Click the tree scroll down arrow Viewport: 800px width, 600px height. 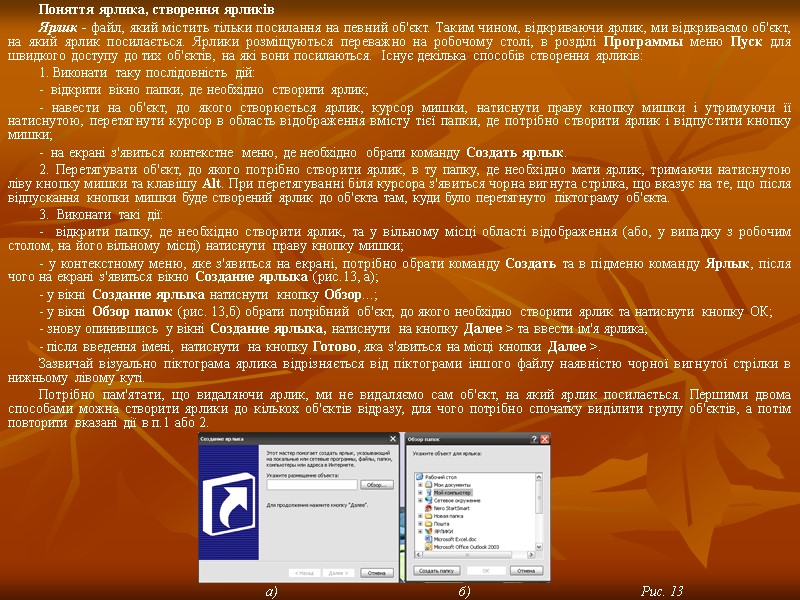539,547
